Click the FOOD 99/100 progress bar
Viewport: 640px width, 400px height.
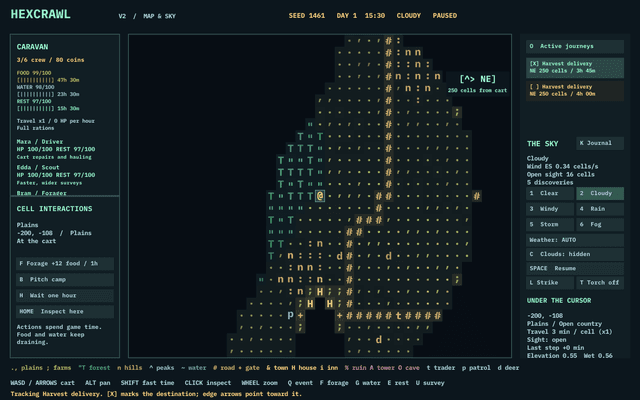point(35,80)
